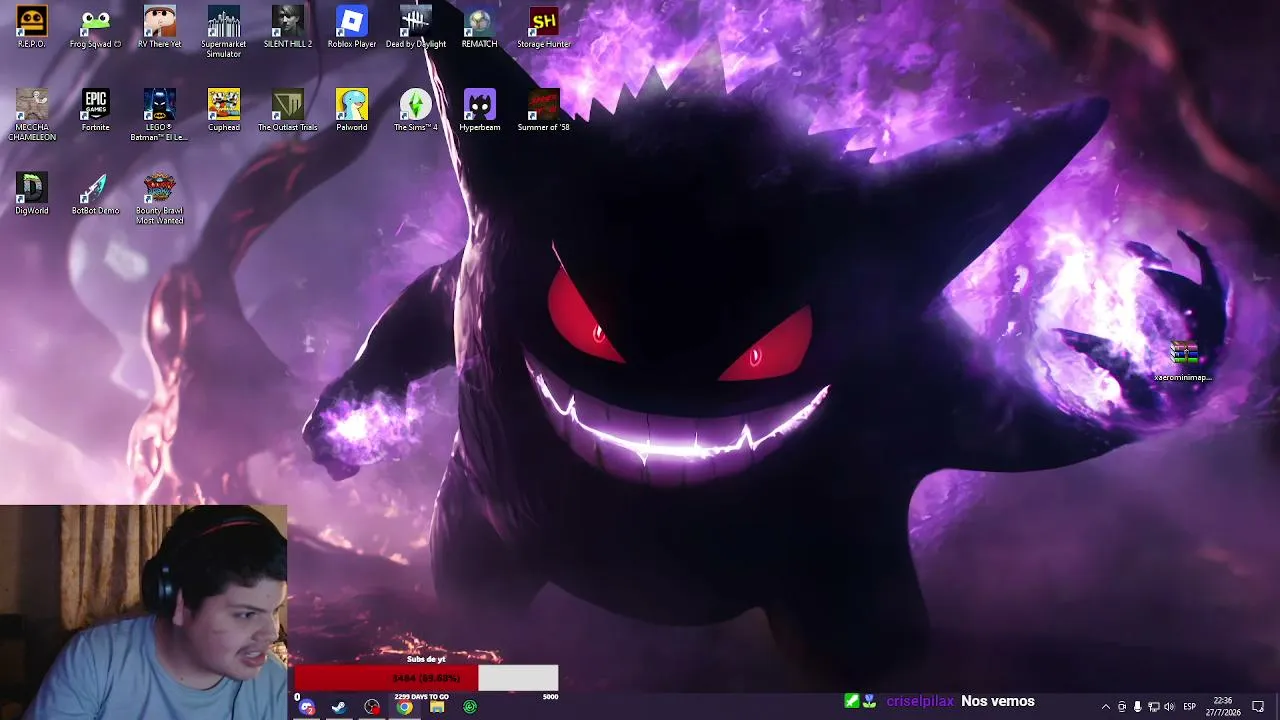The width and height of the screenshot is (1280, 720).
Task: Open the volume control in the tray
Action: 1169,707
